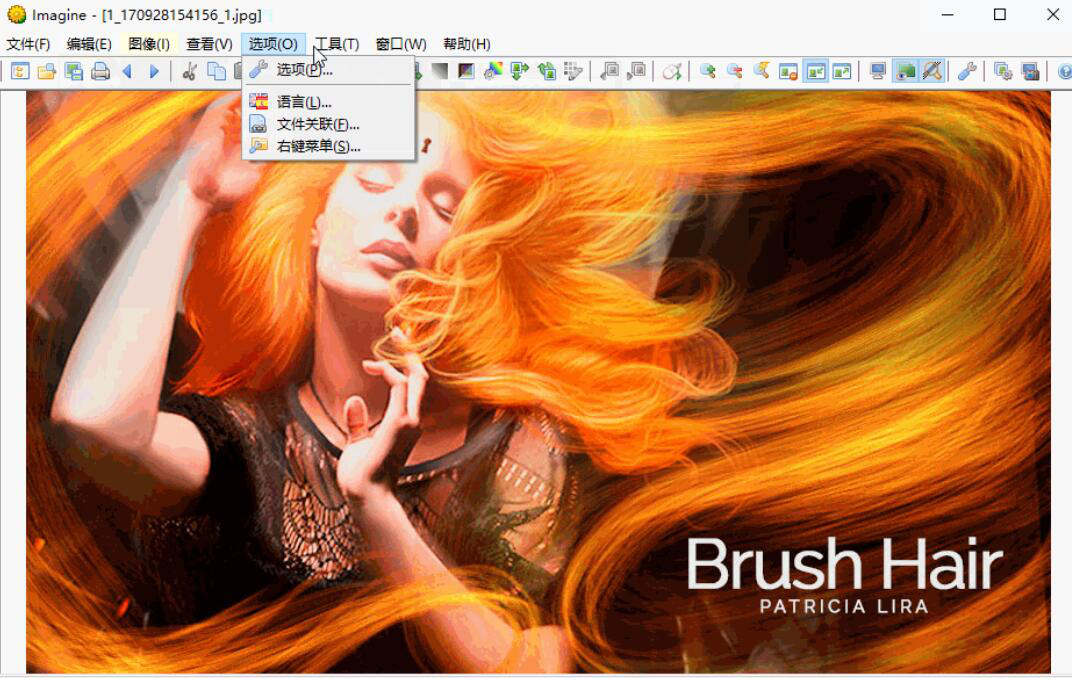Click the Print icon

(x=100, y=71)
